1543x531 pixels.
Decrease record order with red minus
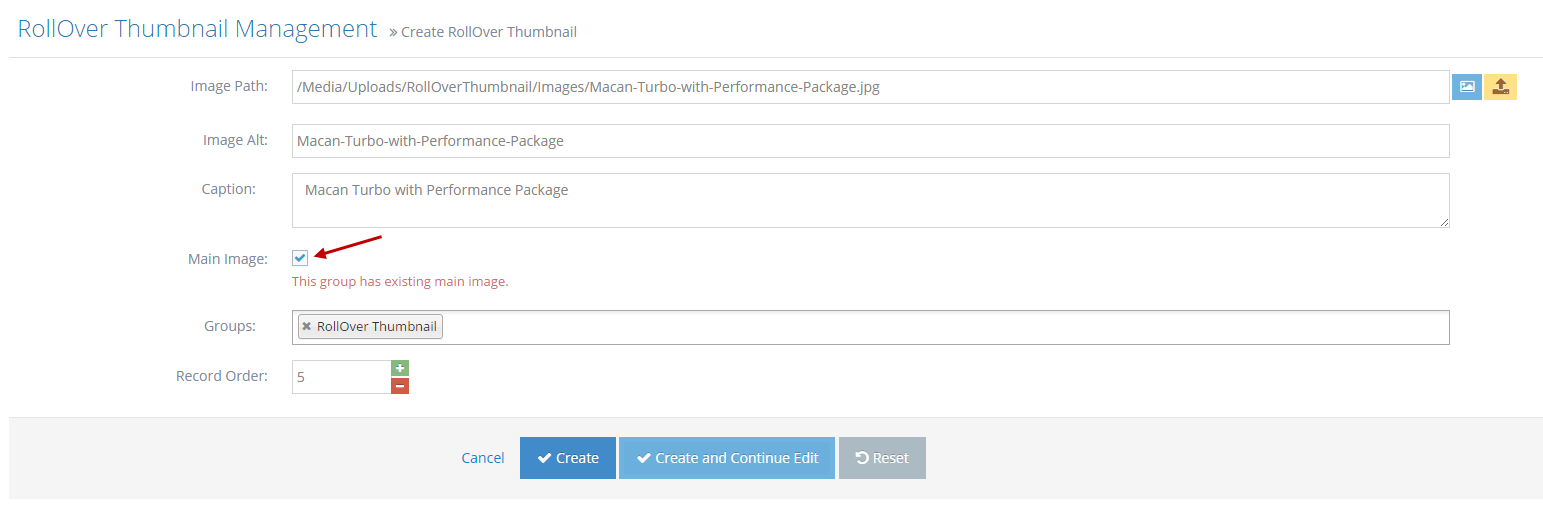pos(400,386)
